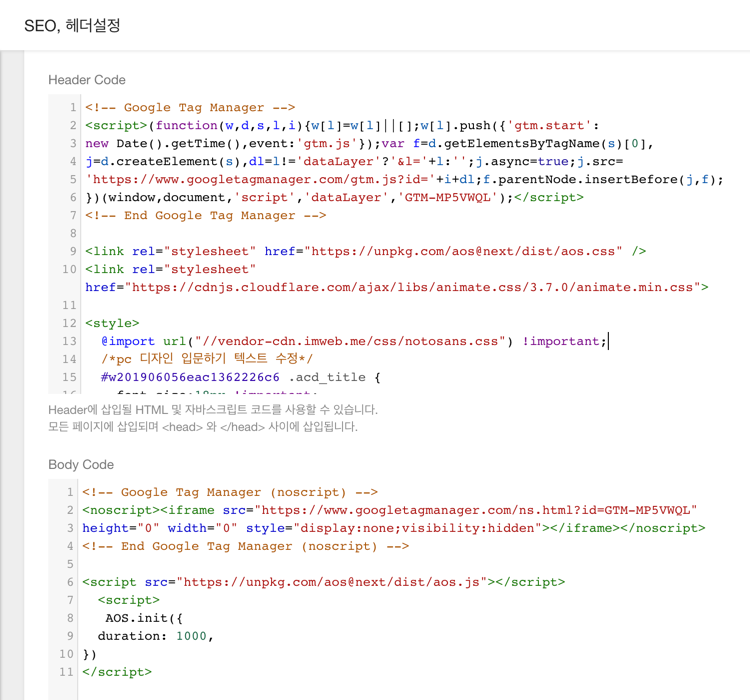This screenshot has width=750, height=700.
Task: Click the '})' line in Body Code
Action: click(x=89, y=654)
